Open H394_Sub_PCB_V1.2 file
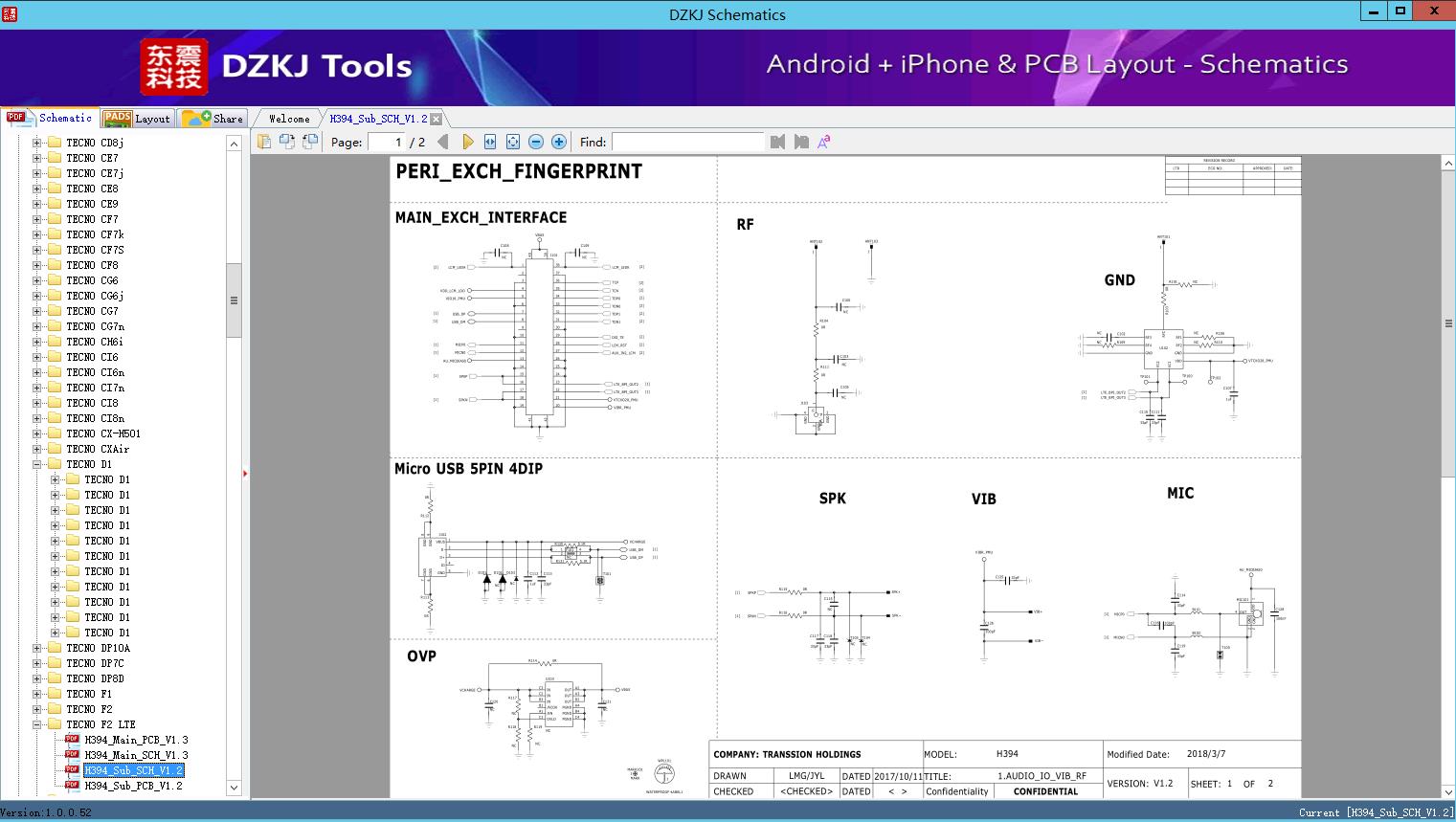The image size is (1456, 822). point(133,786)
